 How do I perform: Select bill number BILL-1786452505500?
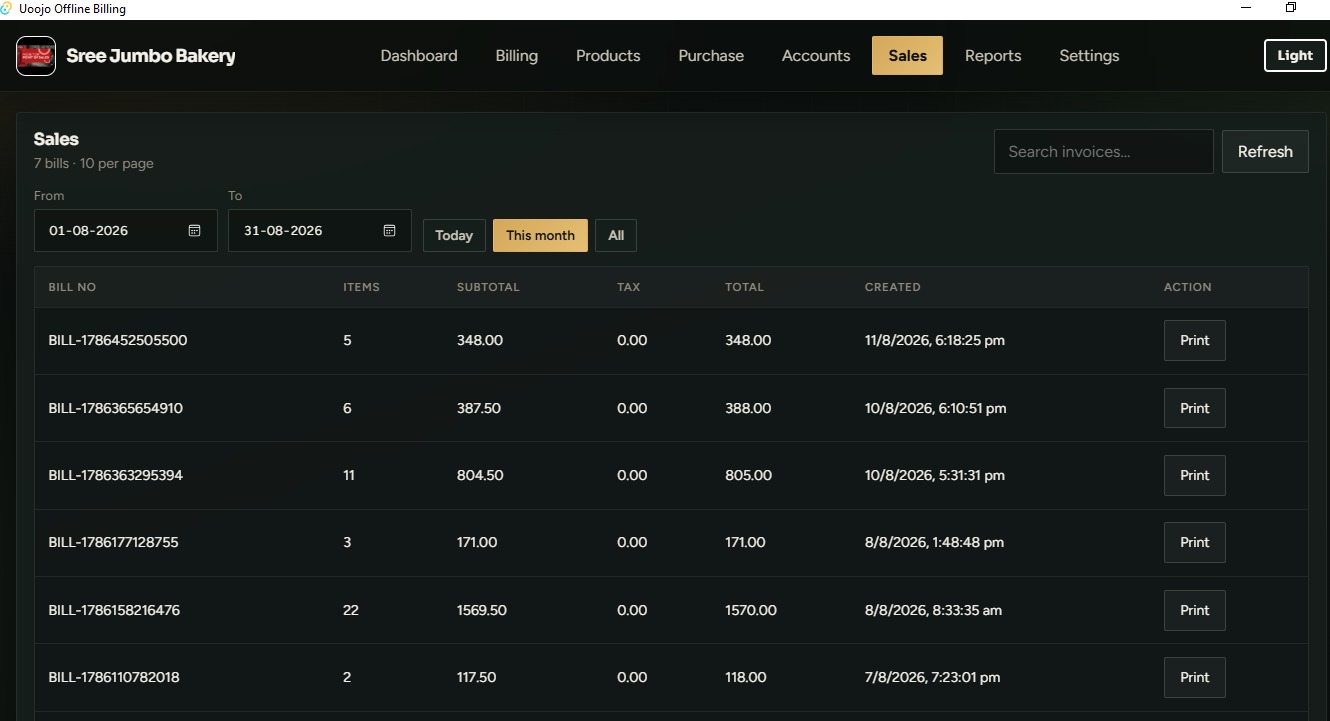pyautogui.click(x=118, y=341)
